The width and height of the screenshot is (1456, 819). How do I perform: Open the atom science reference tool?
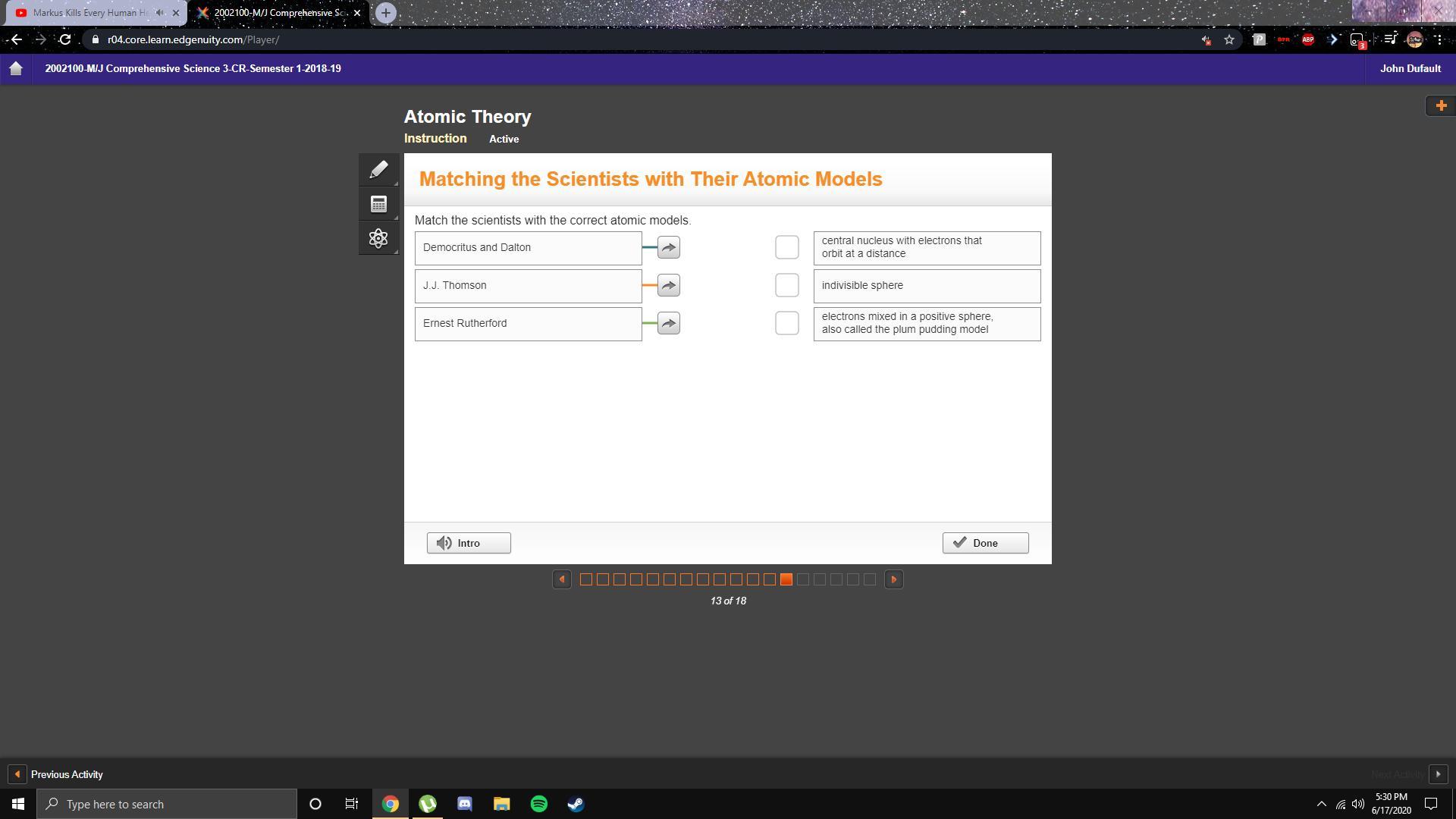point(378,239)
